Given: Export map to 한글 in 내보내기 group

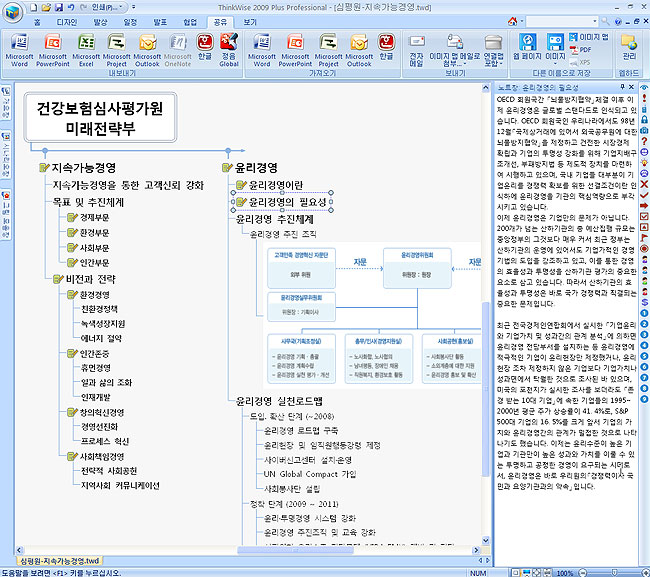Looking at the screenshot, I should 205,46.
